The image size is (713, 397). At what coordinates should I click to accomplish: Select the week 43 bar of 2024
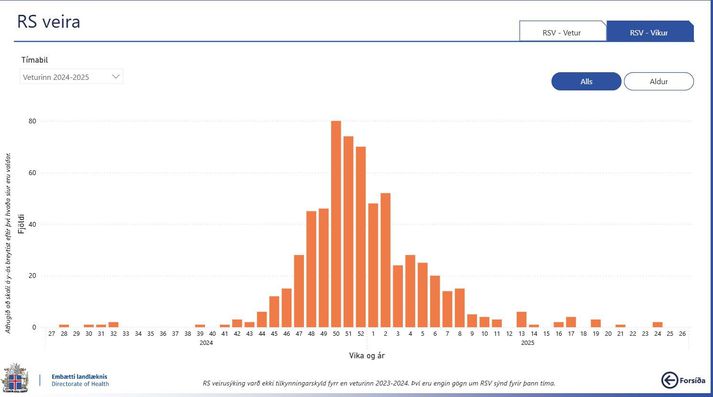pyautogui.click(x=249, y=325)
